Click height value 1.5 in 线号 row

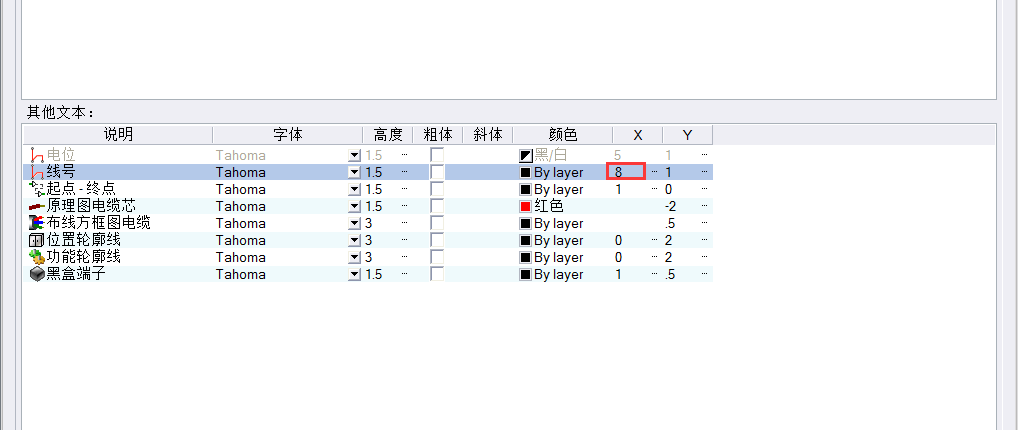point(374,173)
